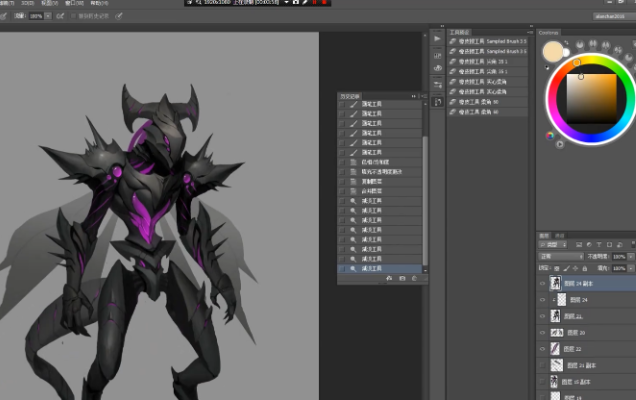Hide the 图层 24 副本 layer
Screen dimensions: 636x400
point(544,283)
